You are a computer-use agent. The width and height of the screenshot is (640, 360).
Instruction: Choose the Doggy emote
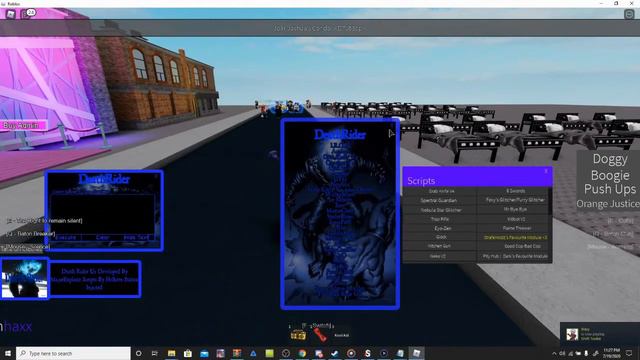(x=610, y=159)
